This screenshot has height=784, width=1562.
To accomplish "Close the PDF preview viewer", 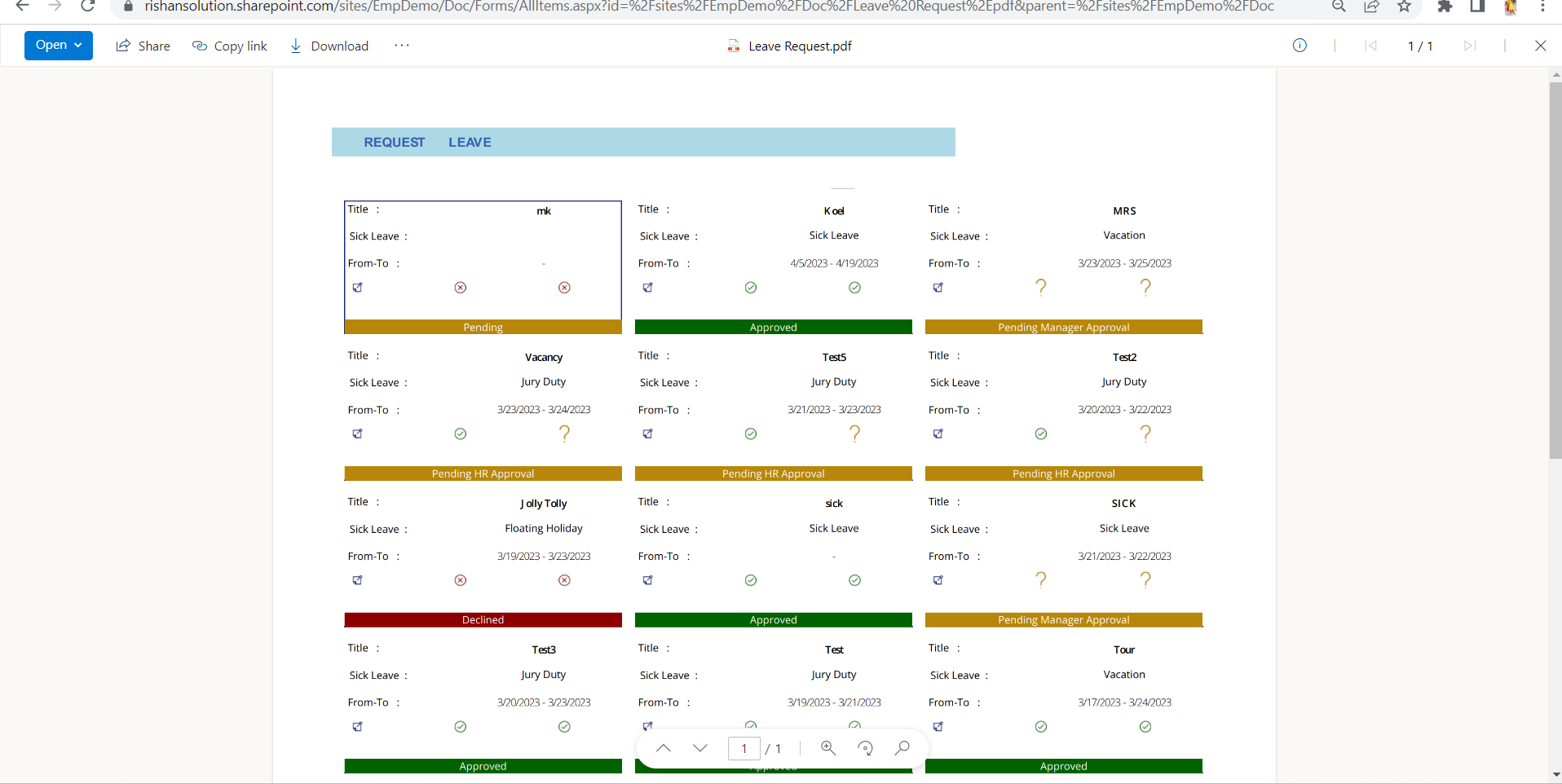I will click(x=1540, y=46).
